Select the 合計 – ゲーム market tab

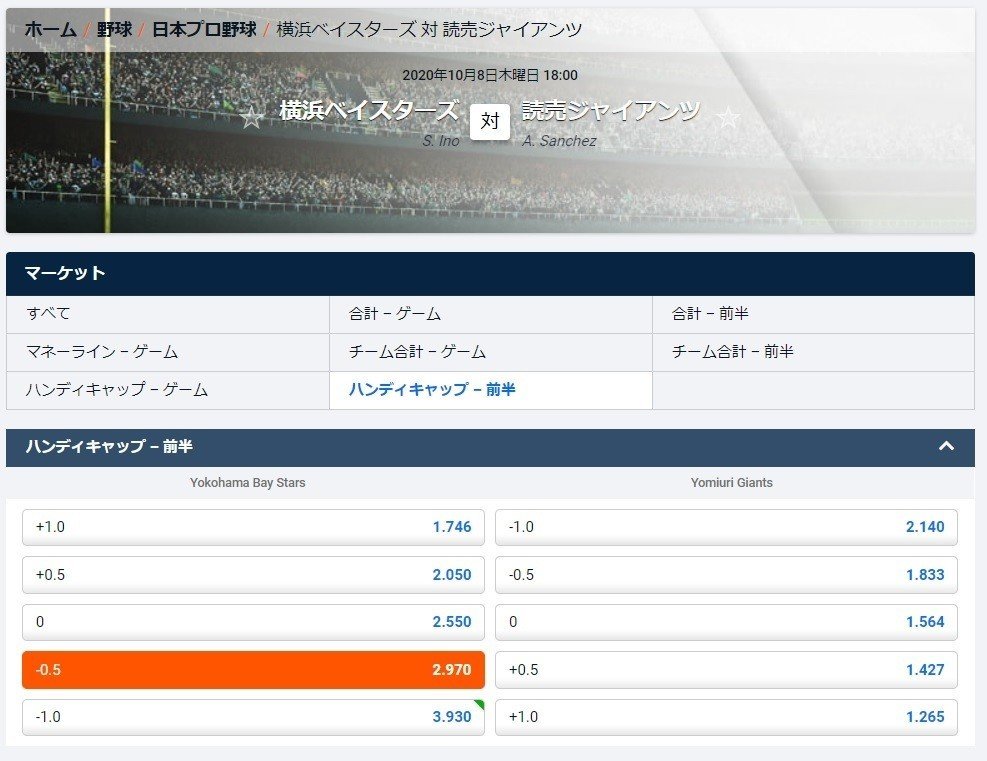490,314
